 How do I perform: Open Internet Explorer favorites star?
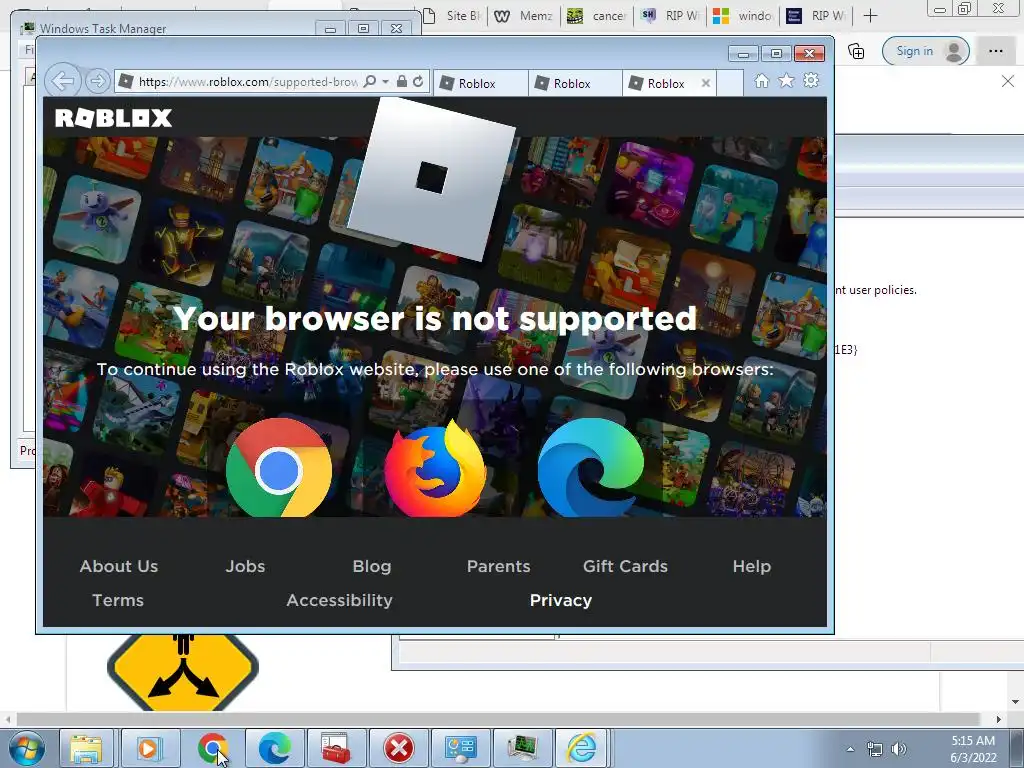[x=786, y=80]
